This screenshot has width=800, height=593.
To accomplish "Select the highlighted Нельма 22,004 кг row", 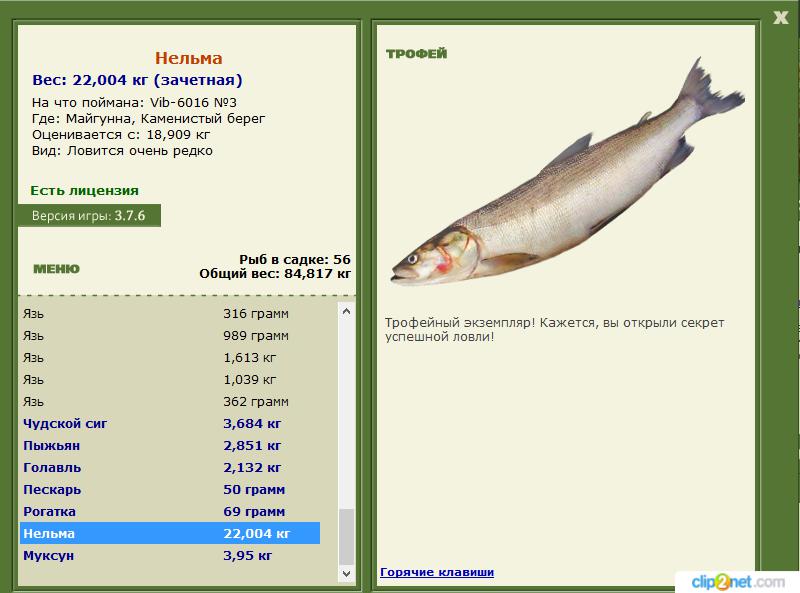I will pyautogui.click(x=170, y=533).
